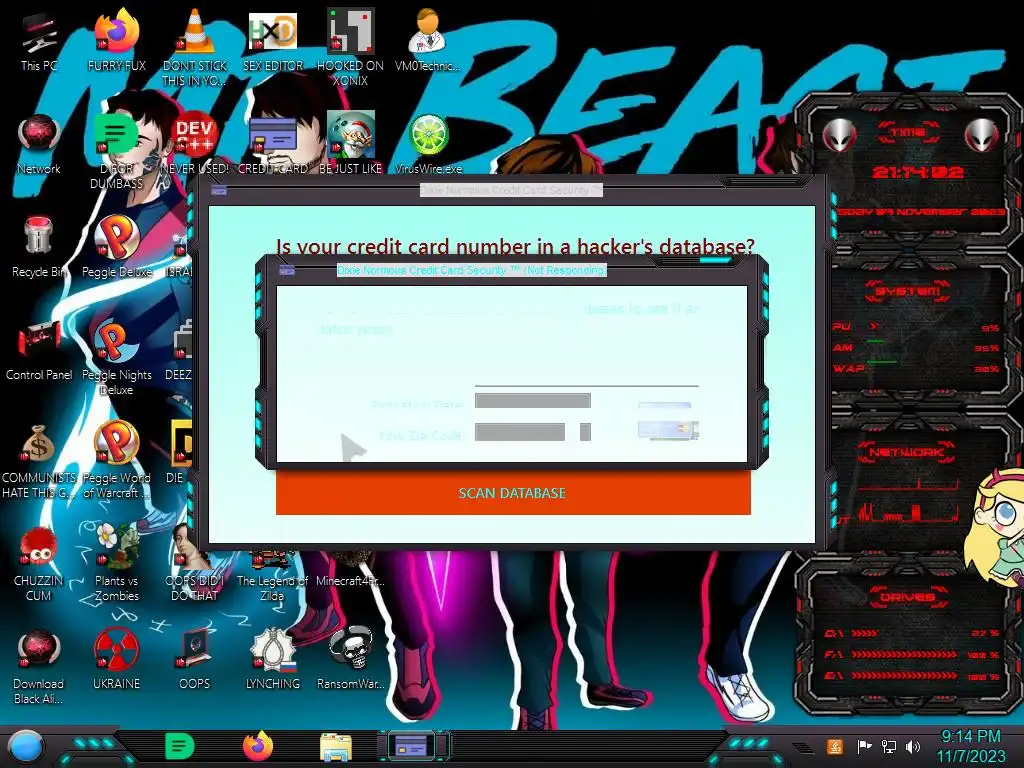The height and width of the screenshot is (768, 1024).
Task: Click the Expiration Date input field
Action: (x=533, y=400)
